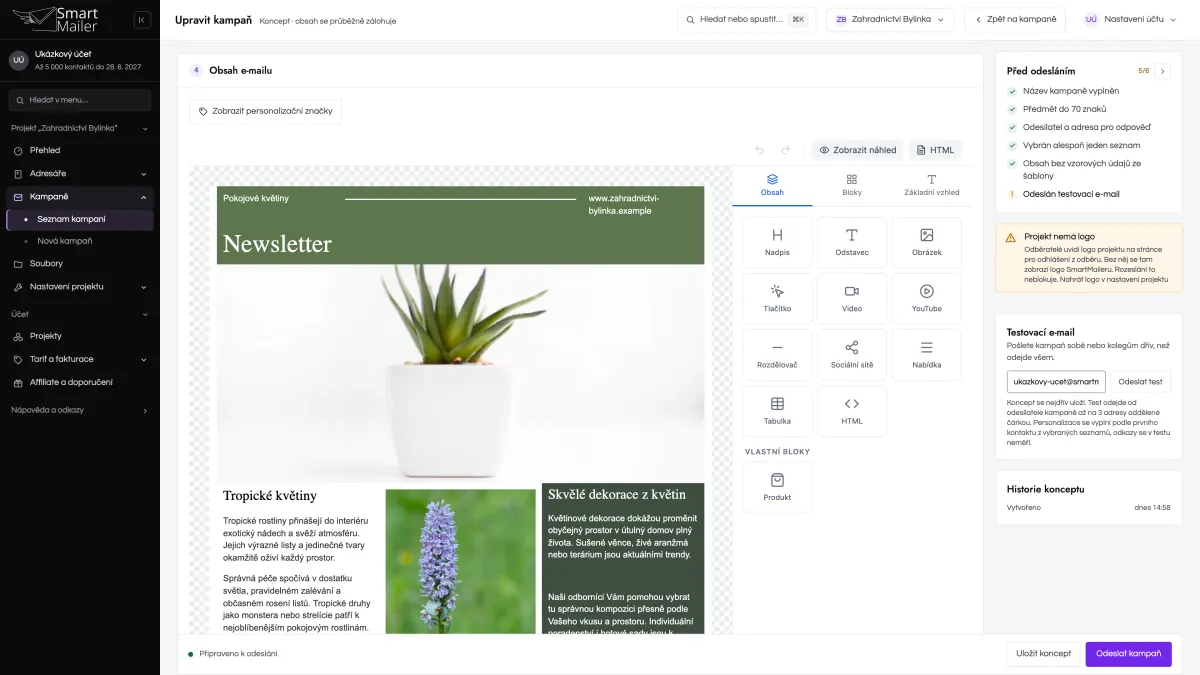Click the test e-mail address field
The height and width of the screenshot is (675, 1200).
point(1056,382)
